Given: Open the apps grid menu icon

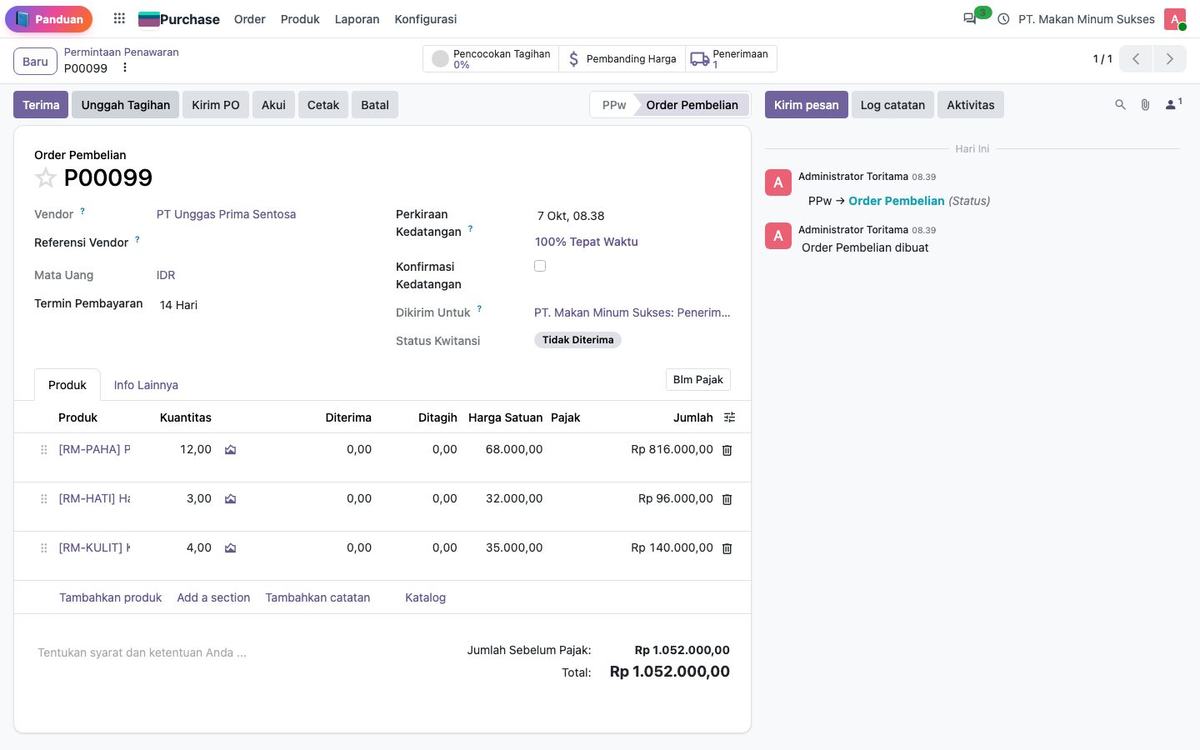Looking at the screenshot, I should pos(119,19).
